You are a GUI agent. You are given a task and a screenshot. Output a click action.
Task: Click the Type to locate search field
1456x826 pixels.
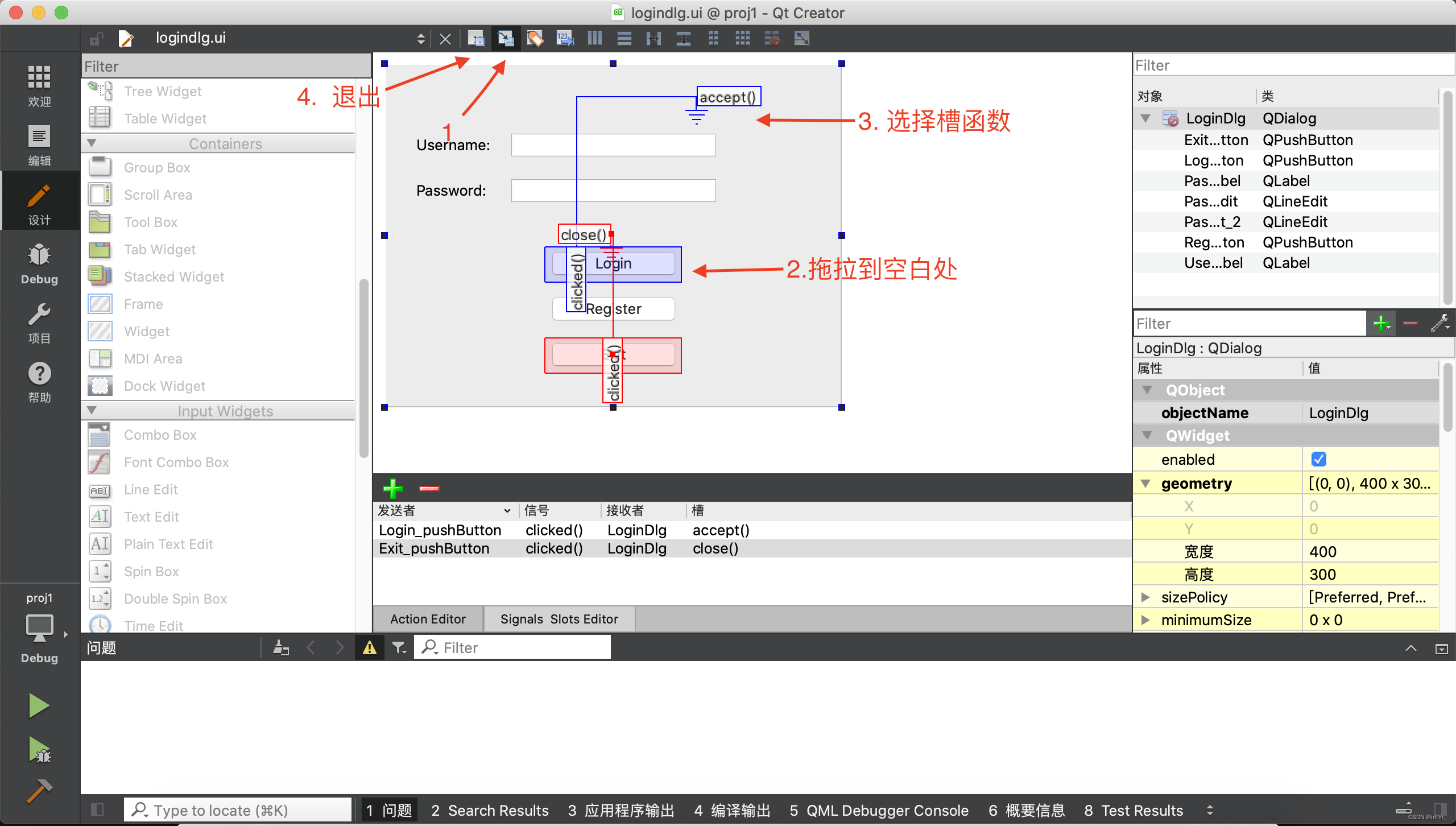(239, 810)
